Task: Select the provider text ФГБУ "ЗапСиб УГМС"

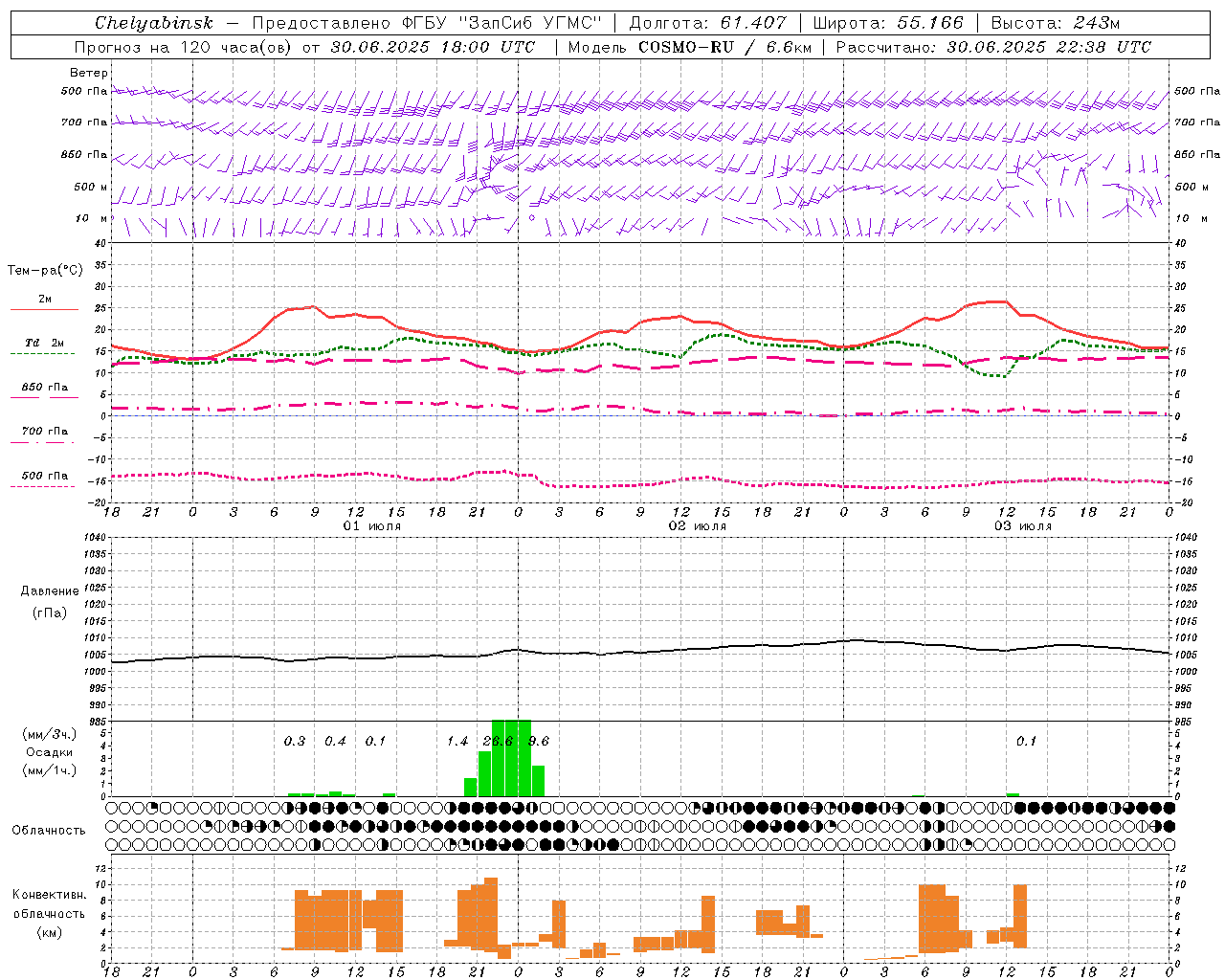Action: pyautogui.click(x=504, y=23)
